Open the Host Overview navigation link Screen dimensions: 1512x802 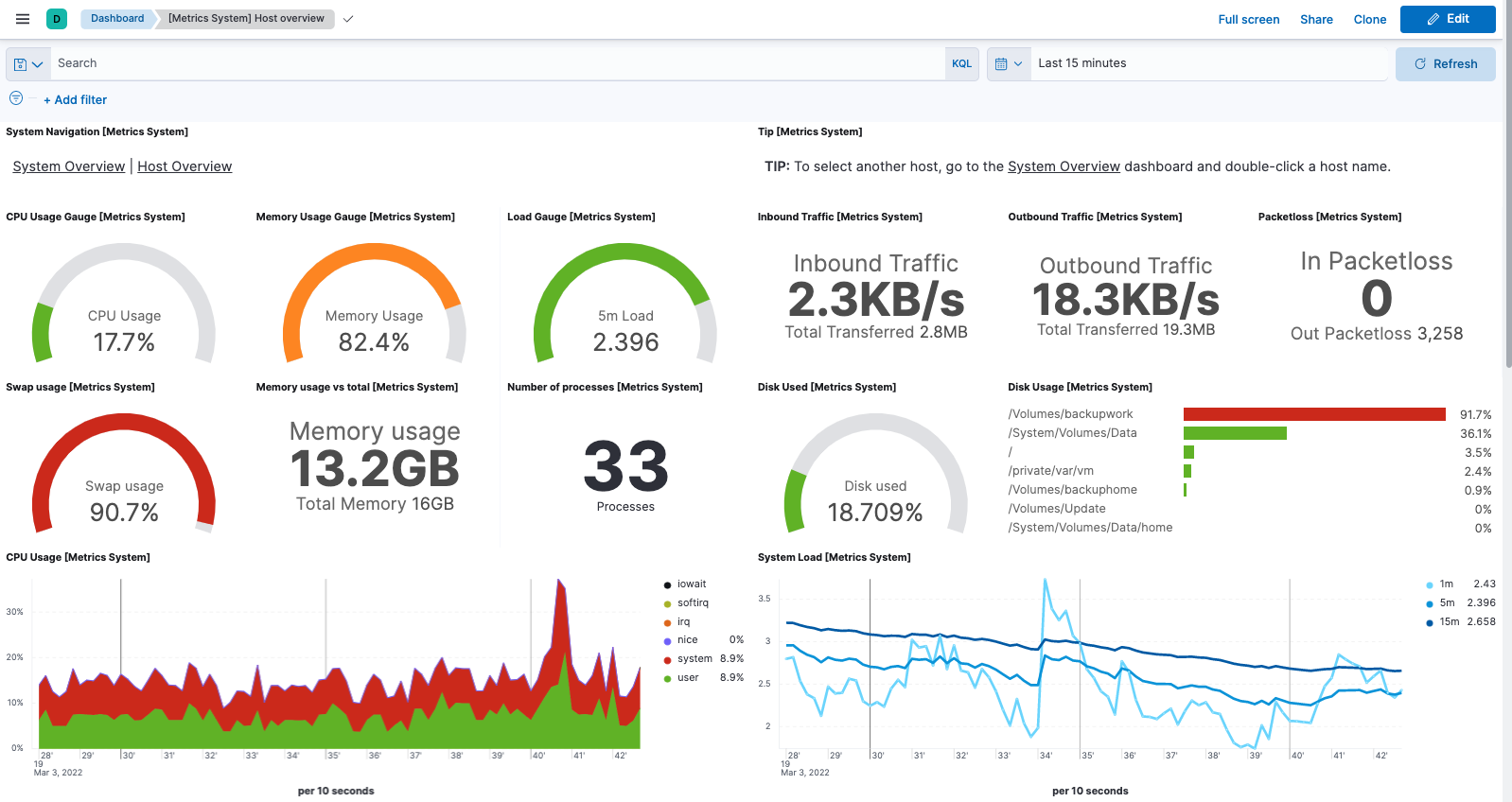(x=185, y=166)
